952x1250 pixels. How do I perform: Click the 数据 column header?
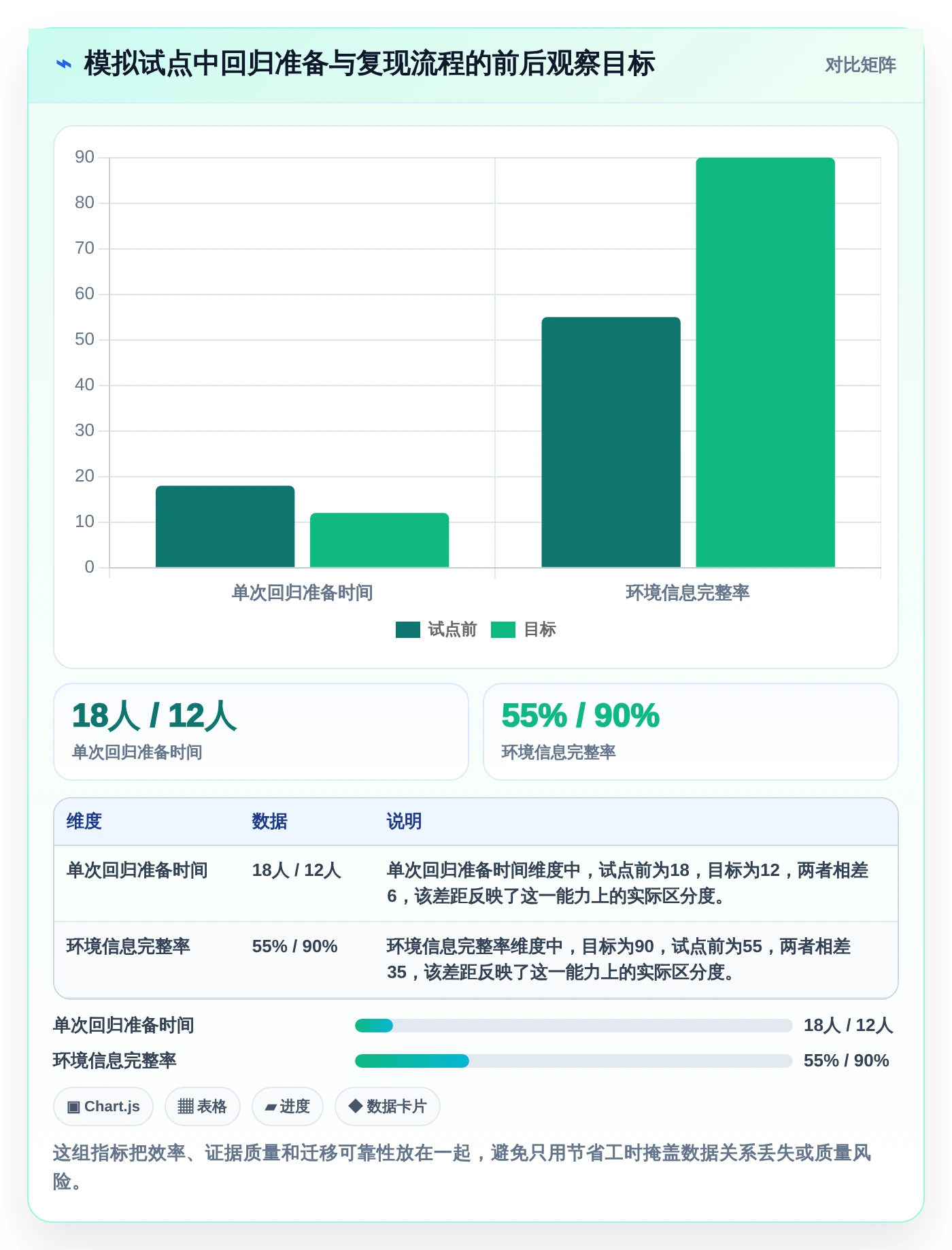coord(269,822)
